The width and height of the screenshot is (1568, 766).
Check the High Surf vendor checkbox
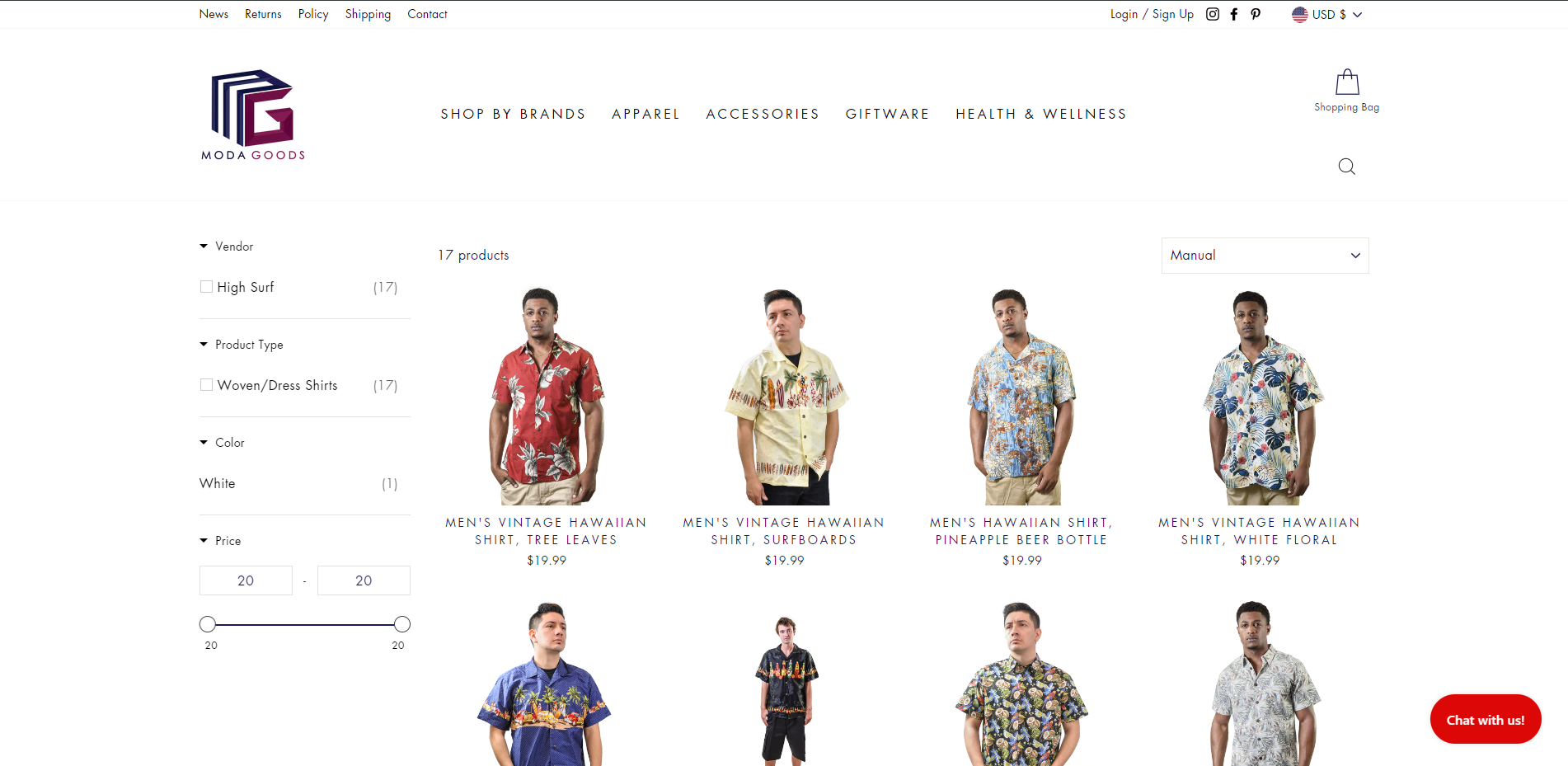[206, 287]
